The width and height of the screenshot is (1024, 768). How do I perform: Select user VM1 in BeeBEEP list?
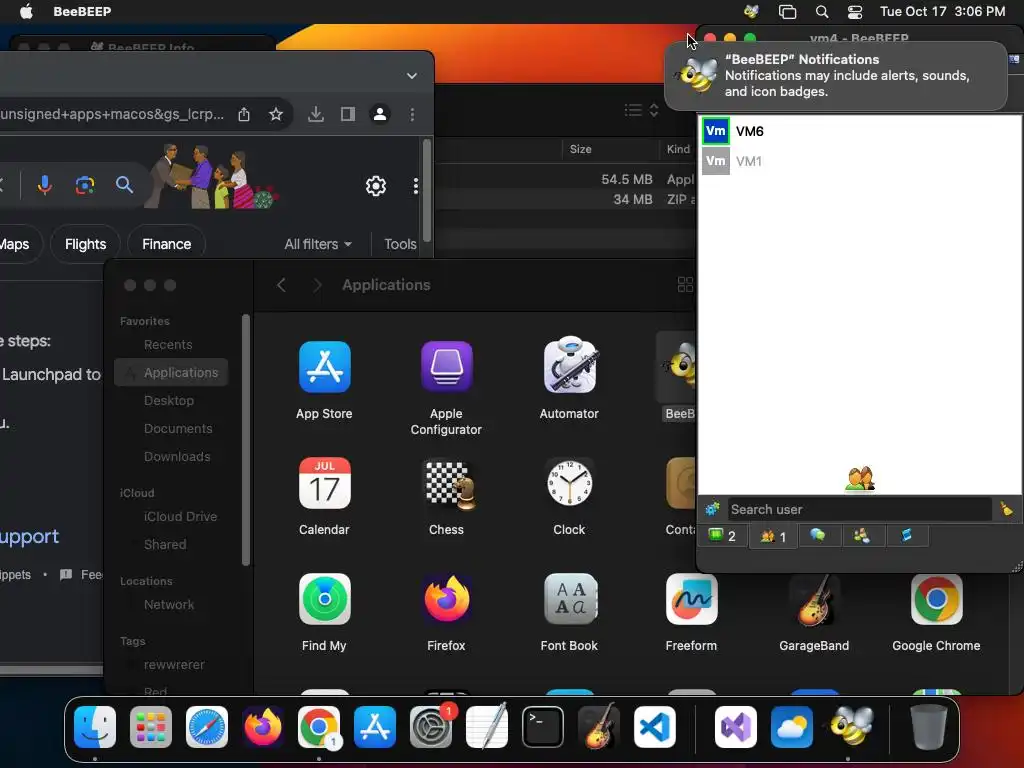859,161
